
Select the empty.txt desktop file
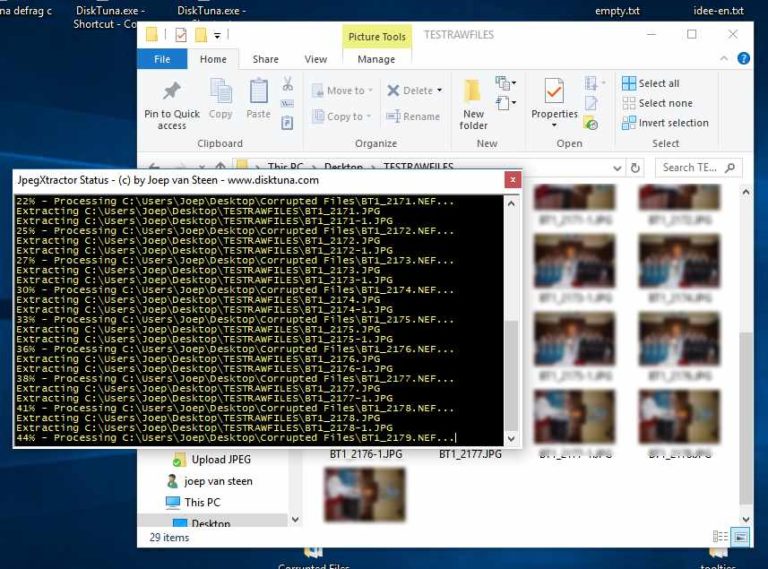pos(617,11)
